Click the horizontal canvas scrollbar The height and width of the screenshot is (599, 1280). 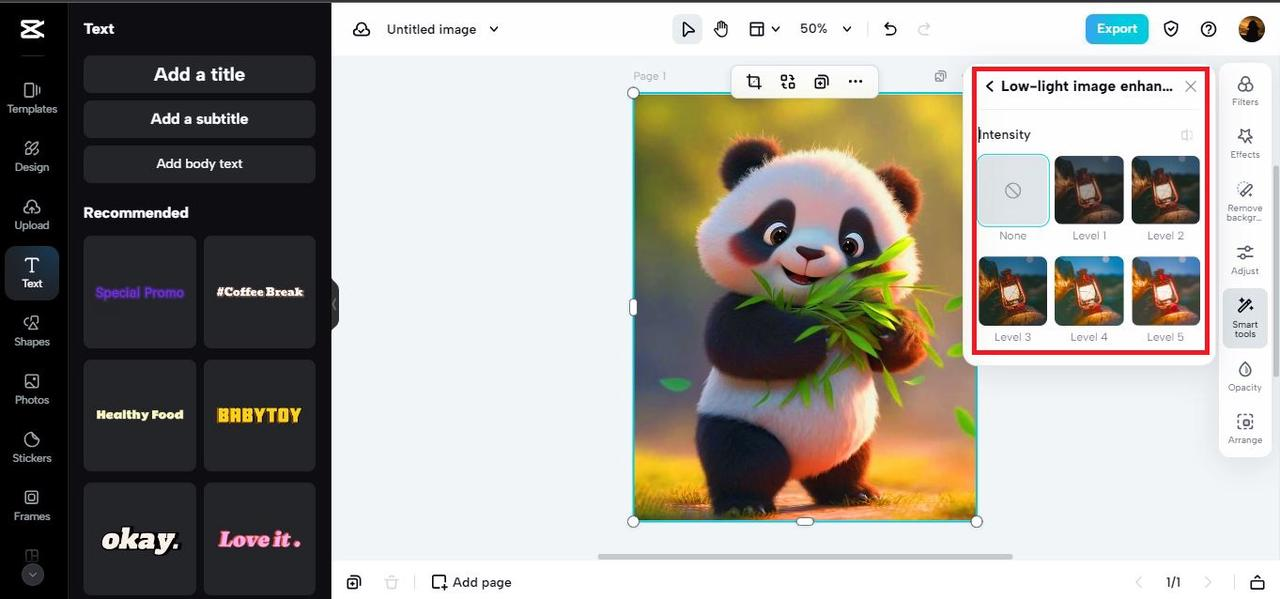(x=805, y=556)
